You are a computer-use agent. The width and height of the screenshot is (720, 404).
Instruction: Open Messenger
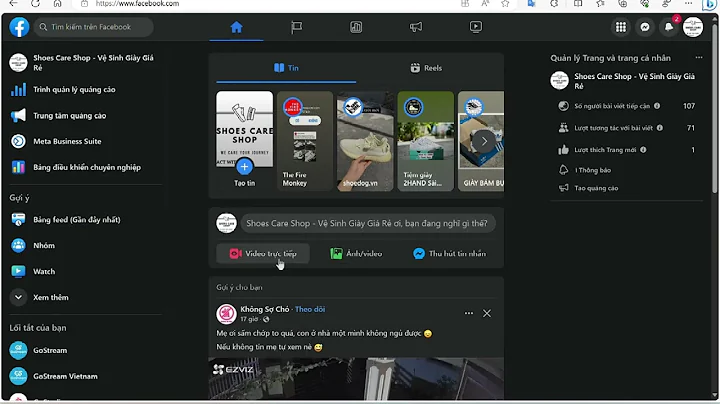645,28
